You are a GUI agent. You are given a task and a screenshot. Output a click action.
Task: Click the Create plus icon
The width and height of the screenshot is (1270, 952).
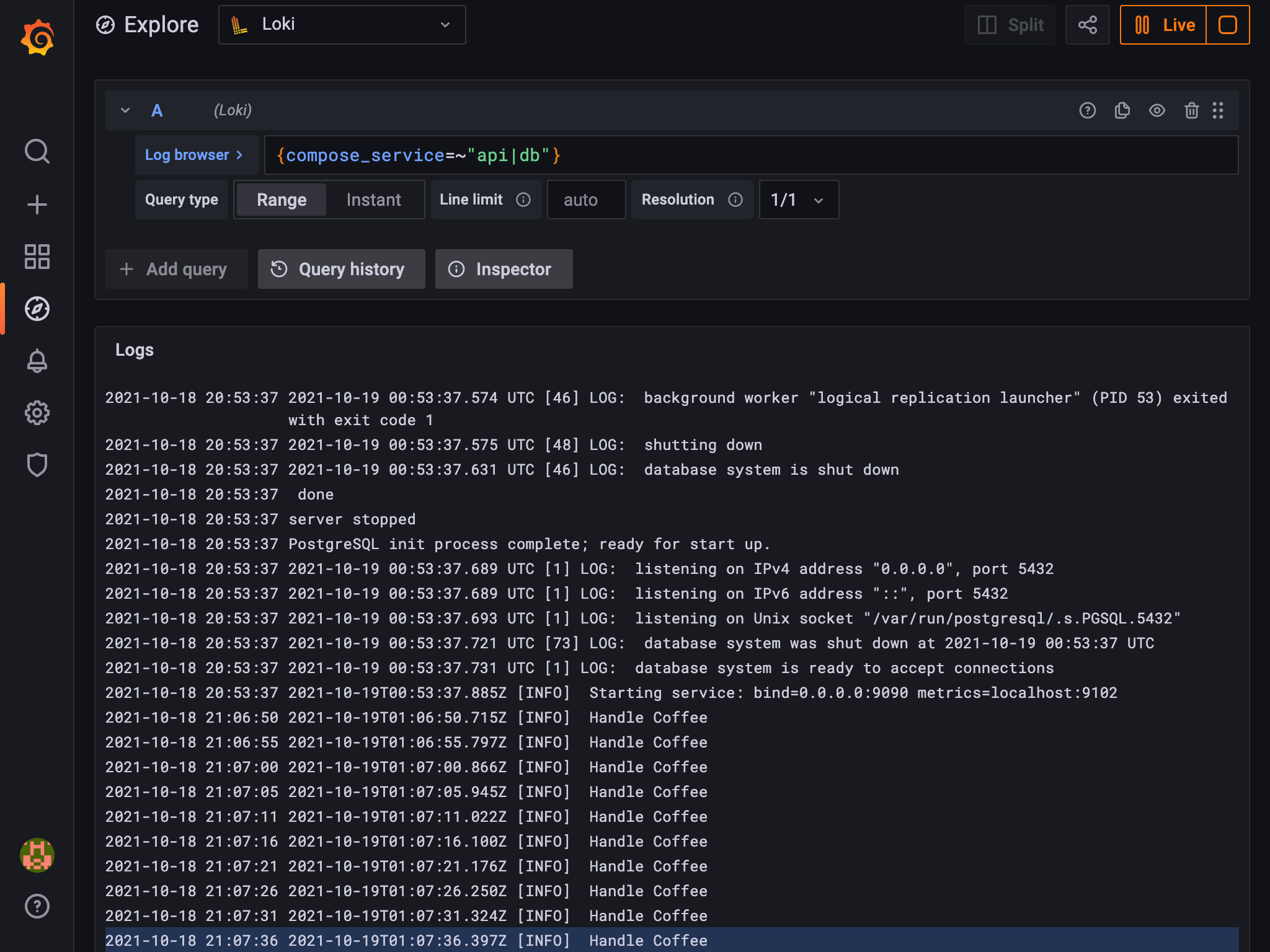click(37, 204)
